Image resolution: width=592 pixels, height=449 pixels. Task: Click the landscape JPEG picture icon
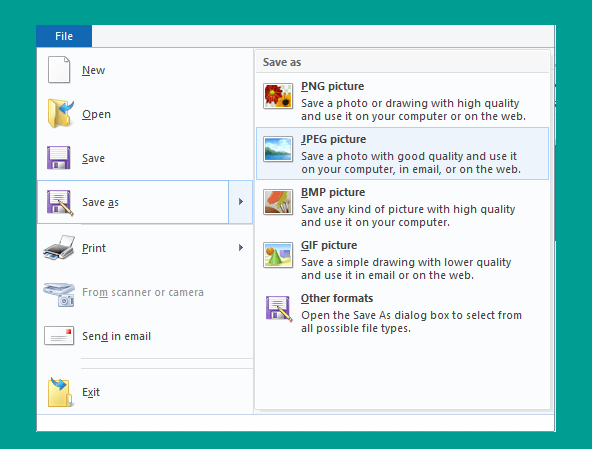pos(278,149)
